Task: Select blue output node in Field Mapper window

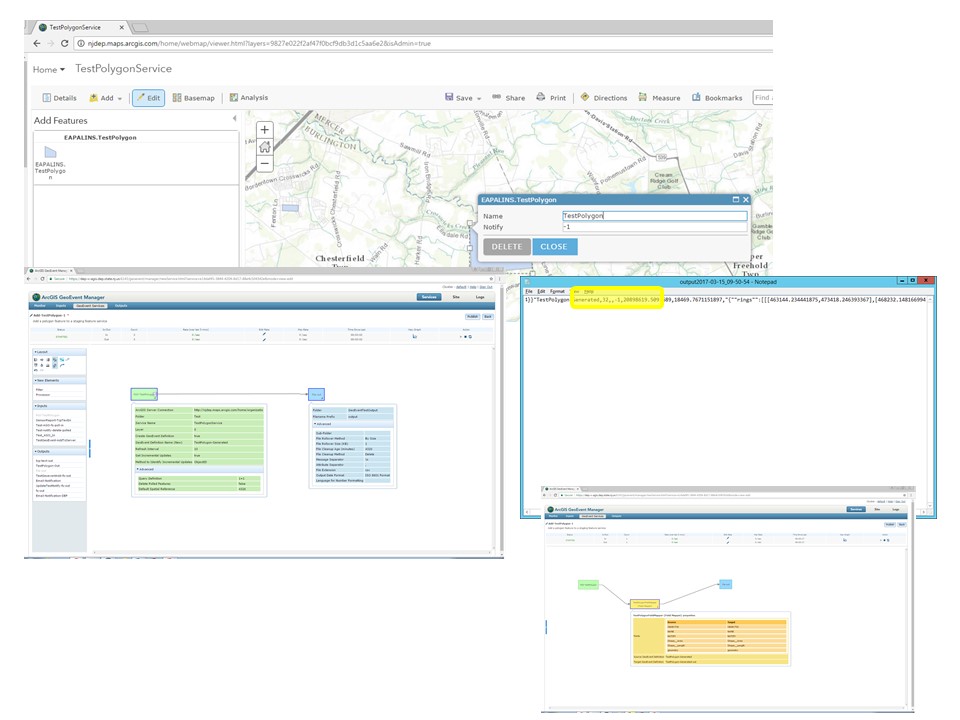Action: click(x=726, y=585)
